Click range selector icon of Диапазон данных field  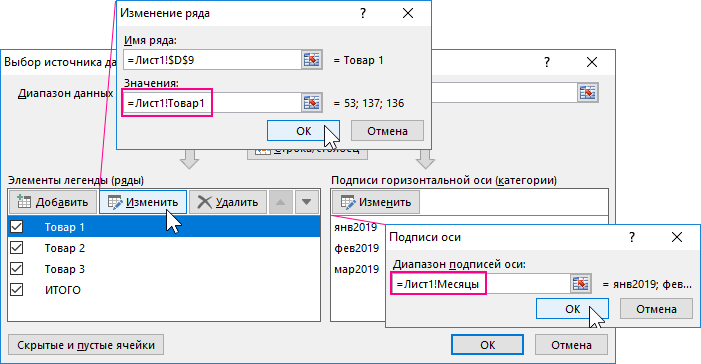coord(587,93)
